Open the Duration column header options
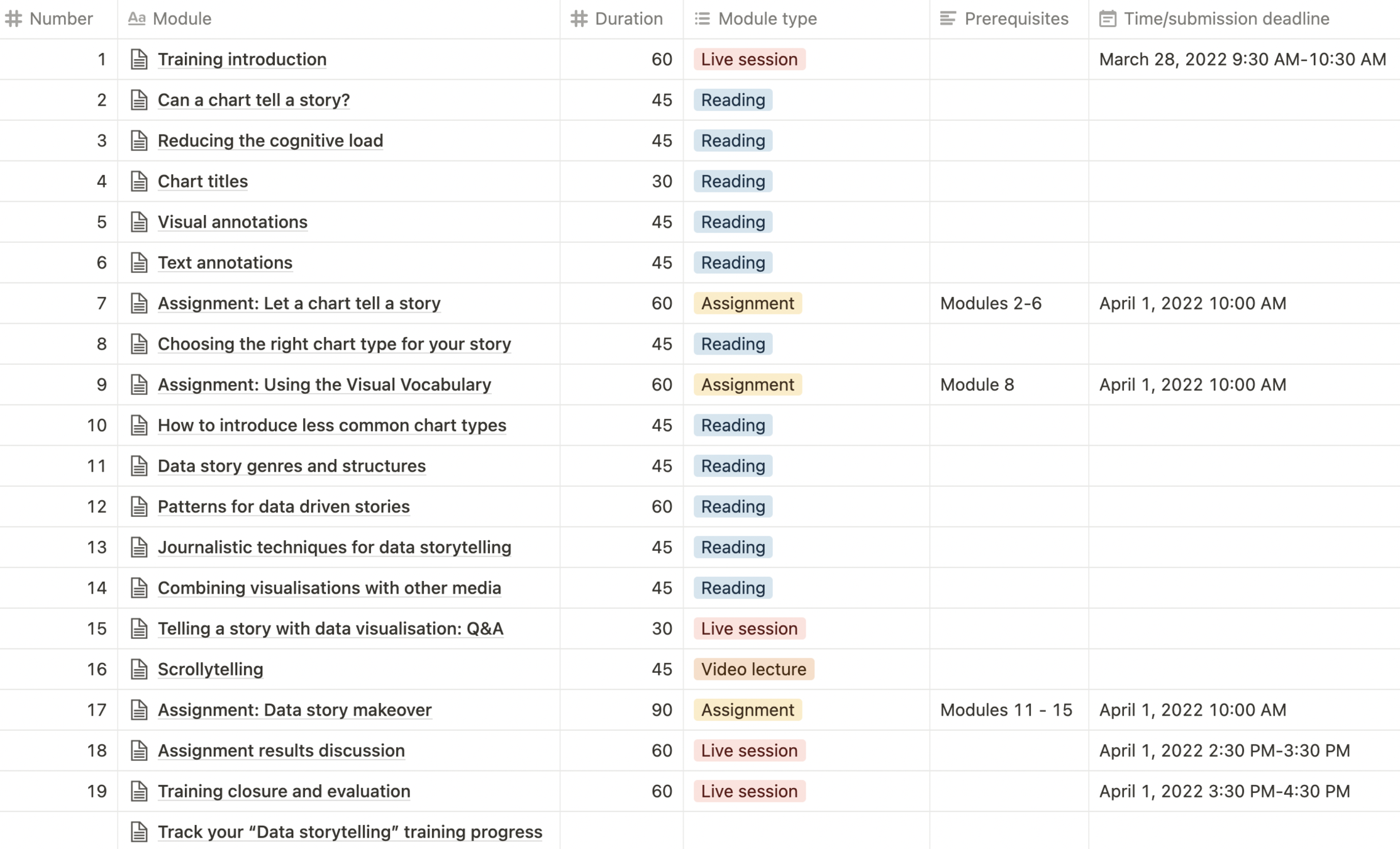The height and width of the screenshot is (849, 1400). pyautogui.click(x=628, y=19)
